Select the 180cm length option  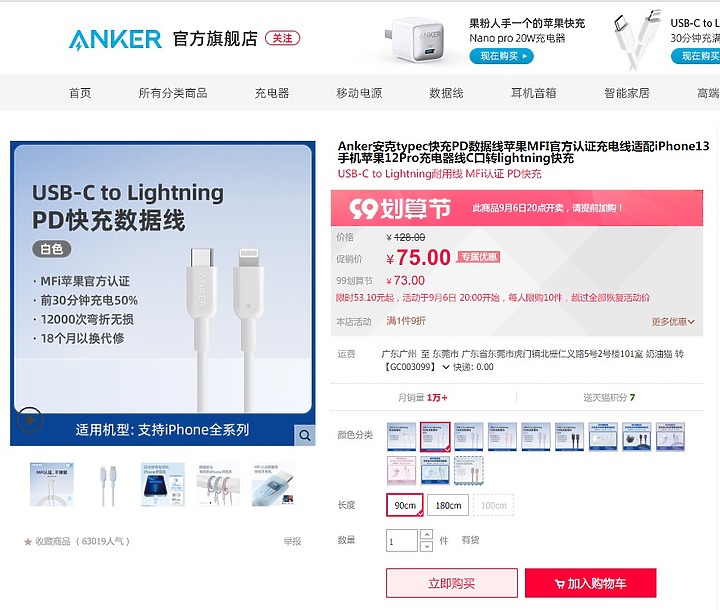(x=448, y=505)
